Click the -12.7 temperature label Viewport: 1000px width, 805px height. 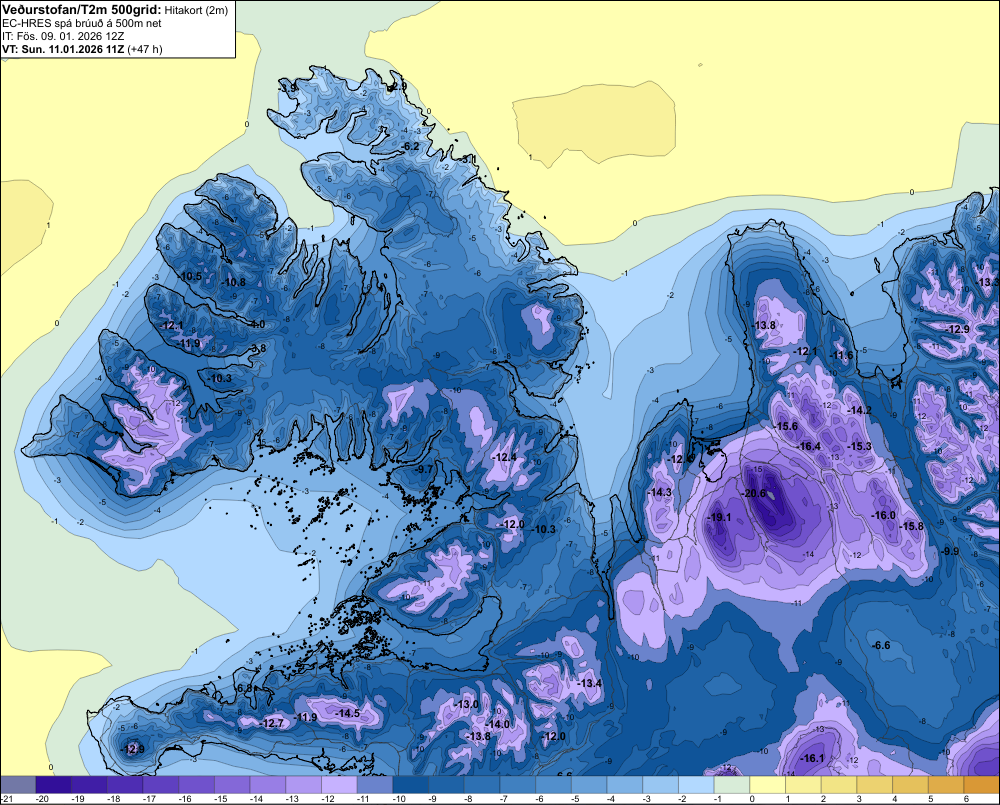point(272,723)
